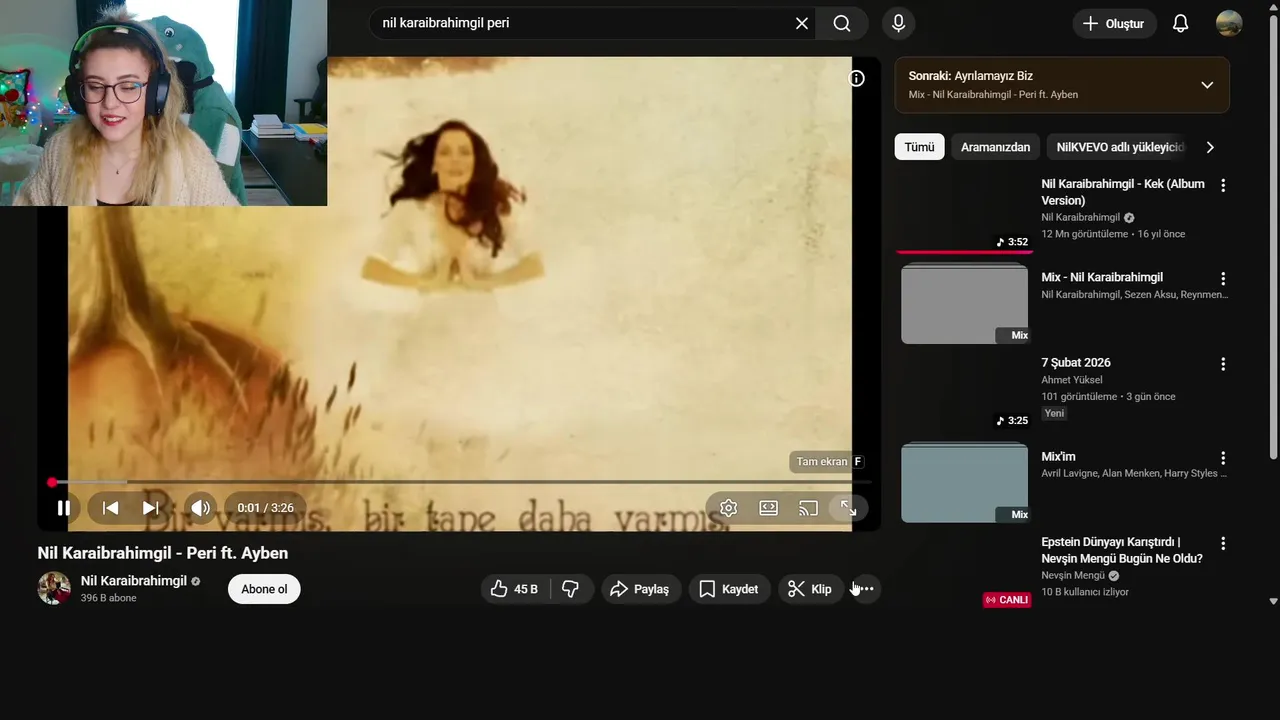Open more actions below video

[866, 589]
